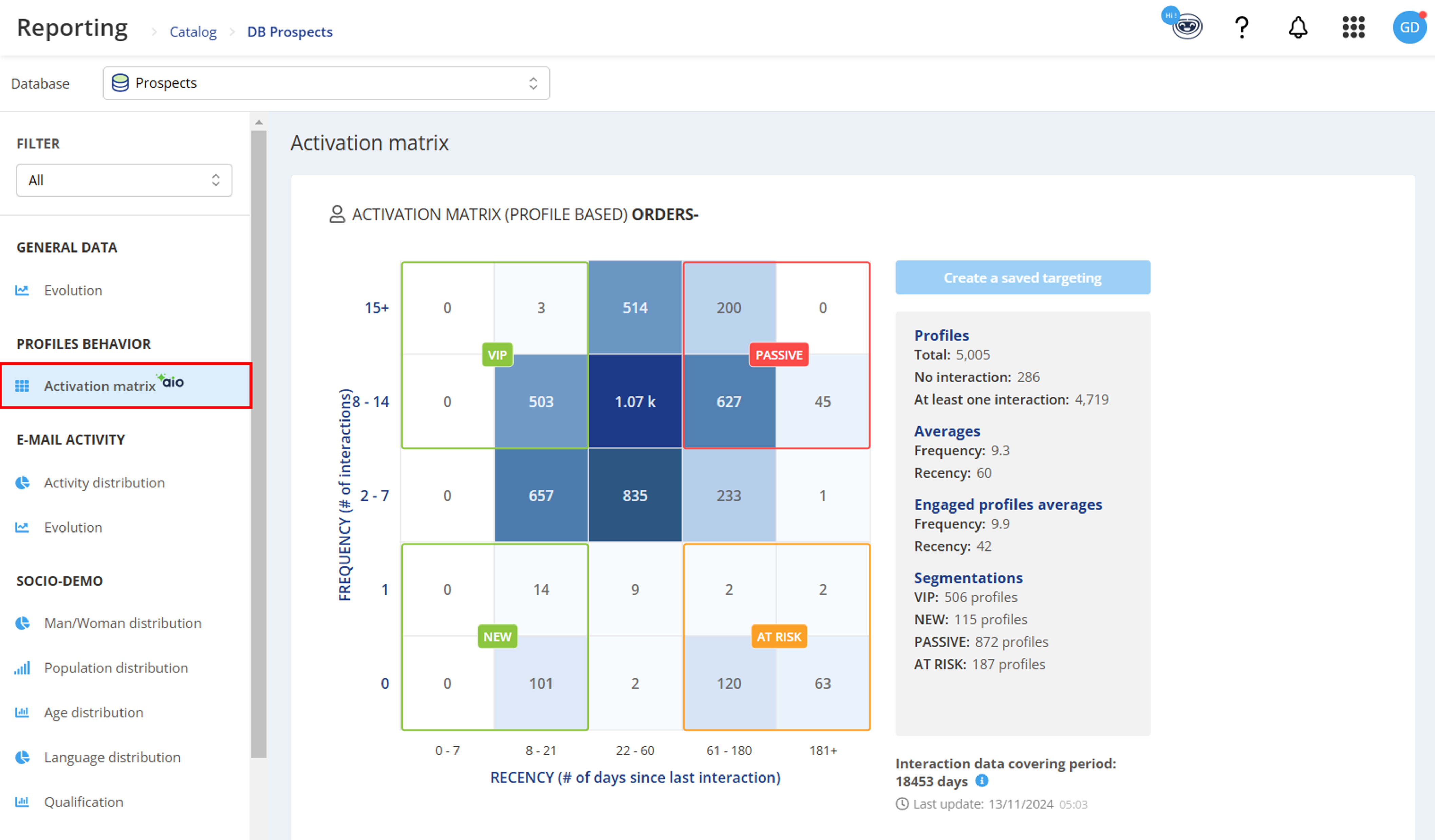
Task: Click the 'PASSIVE: 872 profiles' text
Action: 981,642
